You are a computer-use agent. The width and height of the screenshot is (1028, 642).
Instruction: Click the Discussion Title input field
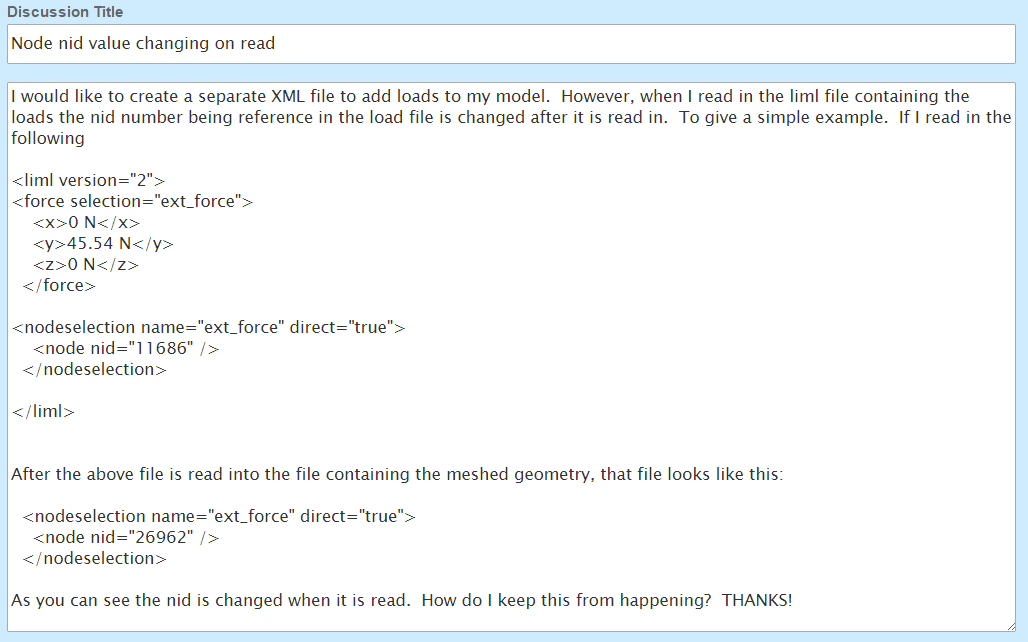click(x=511, y=44)
